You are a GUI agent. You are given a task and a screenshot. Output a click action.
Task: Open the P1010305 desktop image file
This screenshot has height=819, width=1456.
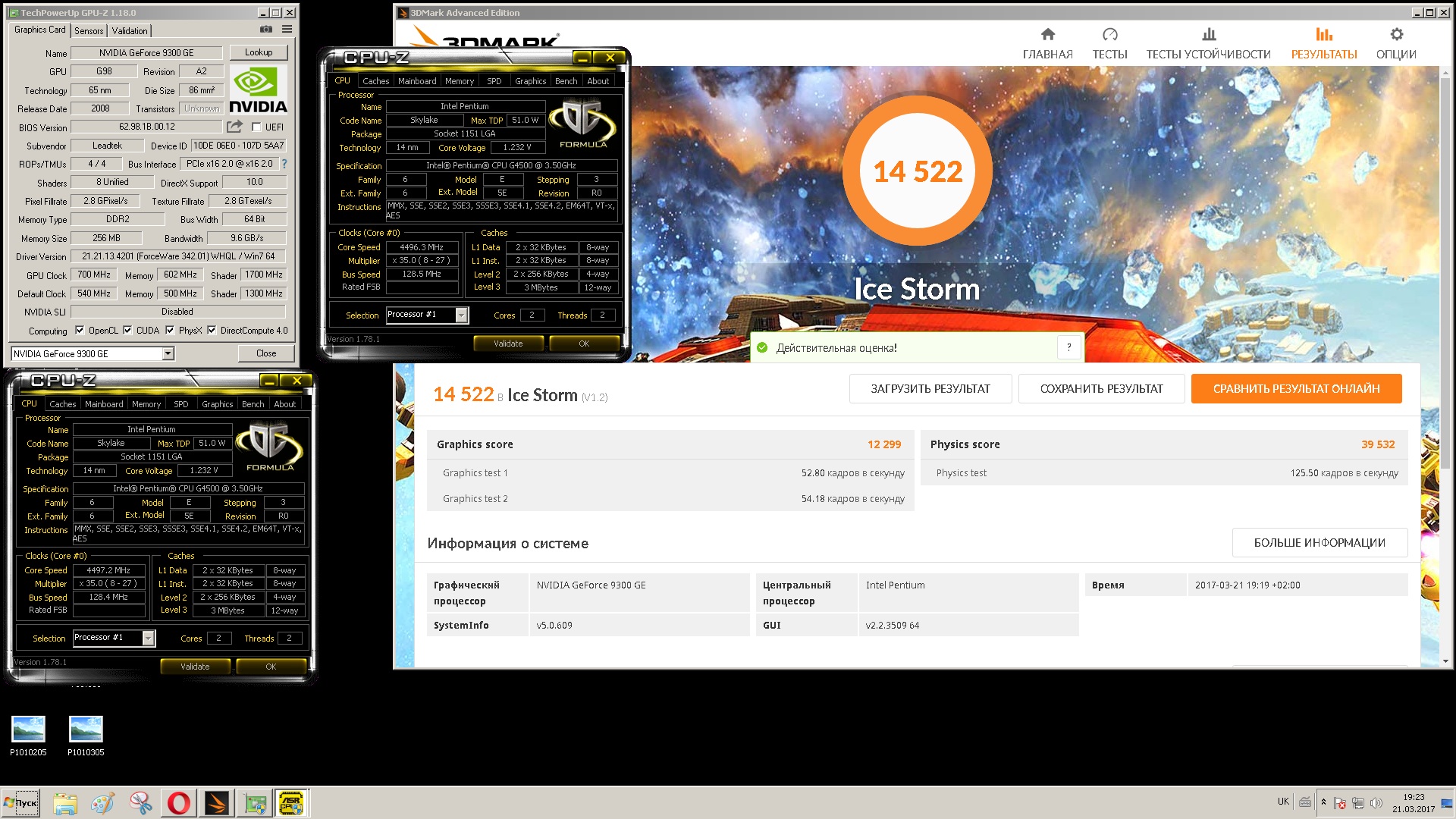[86, 736]
